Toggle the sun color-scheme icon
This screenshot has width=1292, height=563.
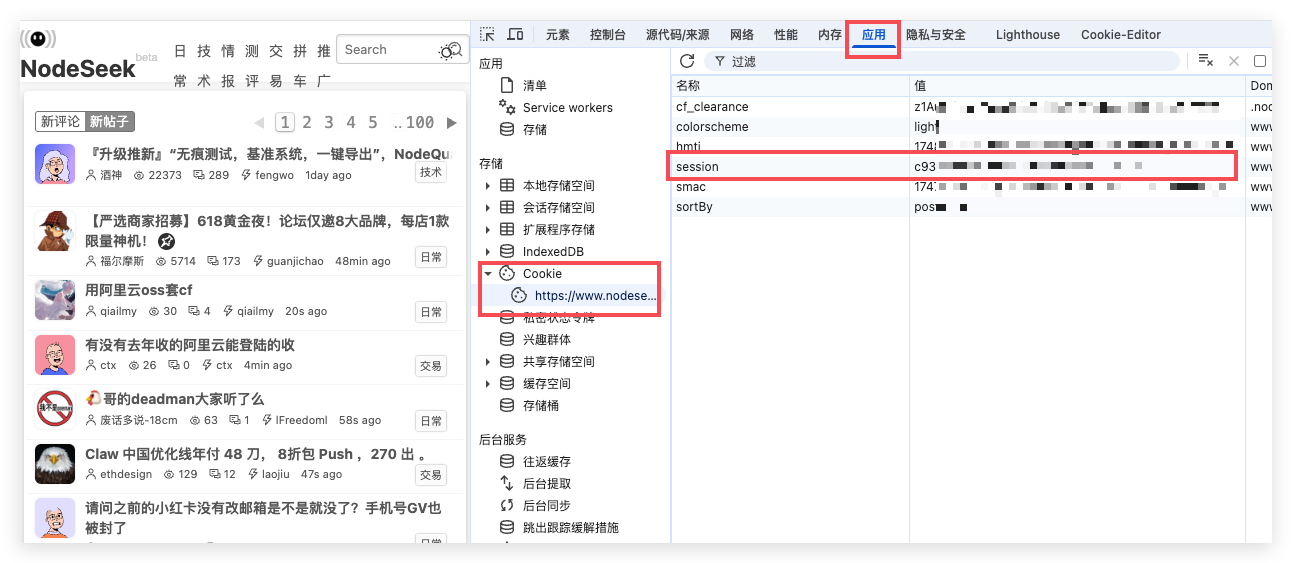coord(446,52)
